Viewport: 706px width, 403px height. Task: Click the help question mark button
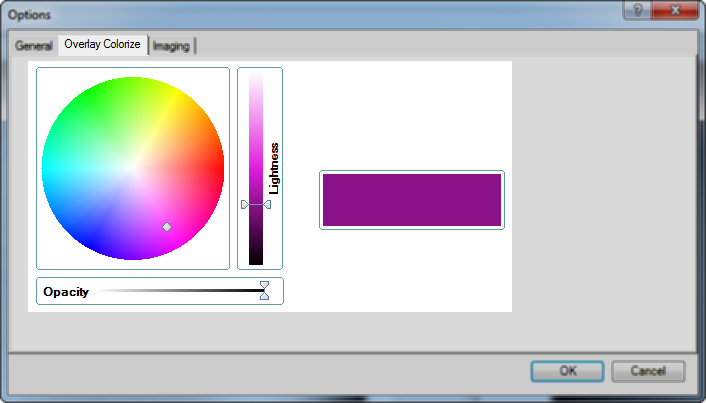[x=638, y=10]
